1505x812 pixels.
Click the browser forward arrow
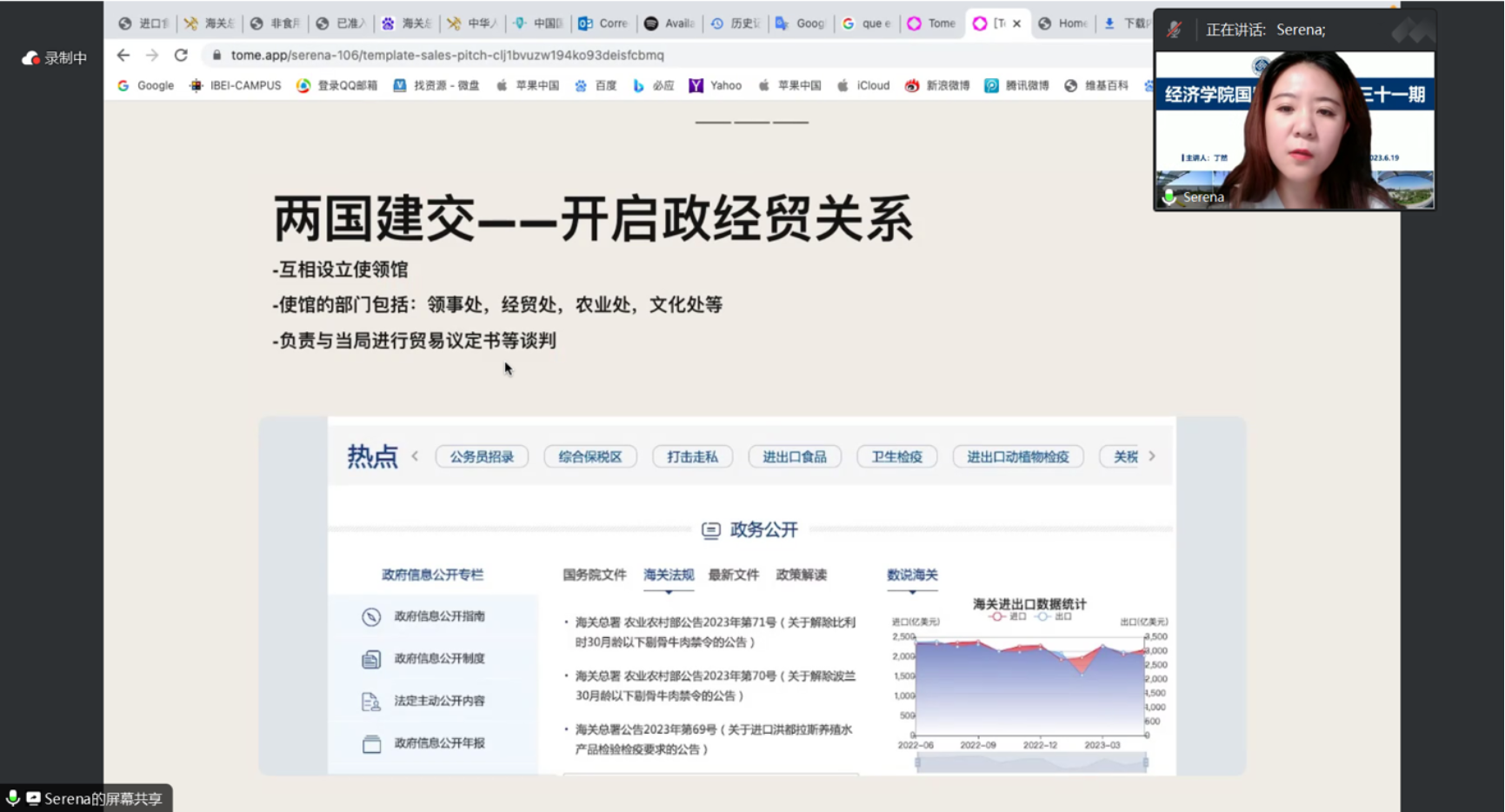point(152,55)
